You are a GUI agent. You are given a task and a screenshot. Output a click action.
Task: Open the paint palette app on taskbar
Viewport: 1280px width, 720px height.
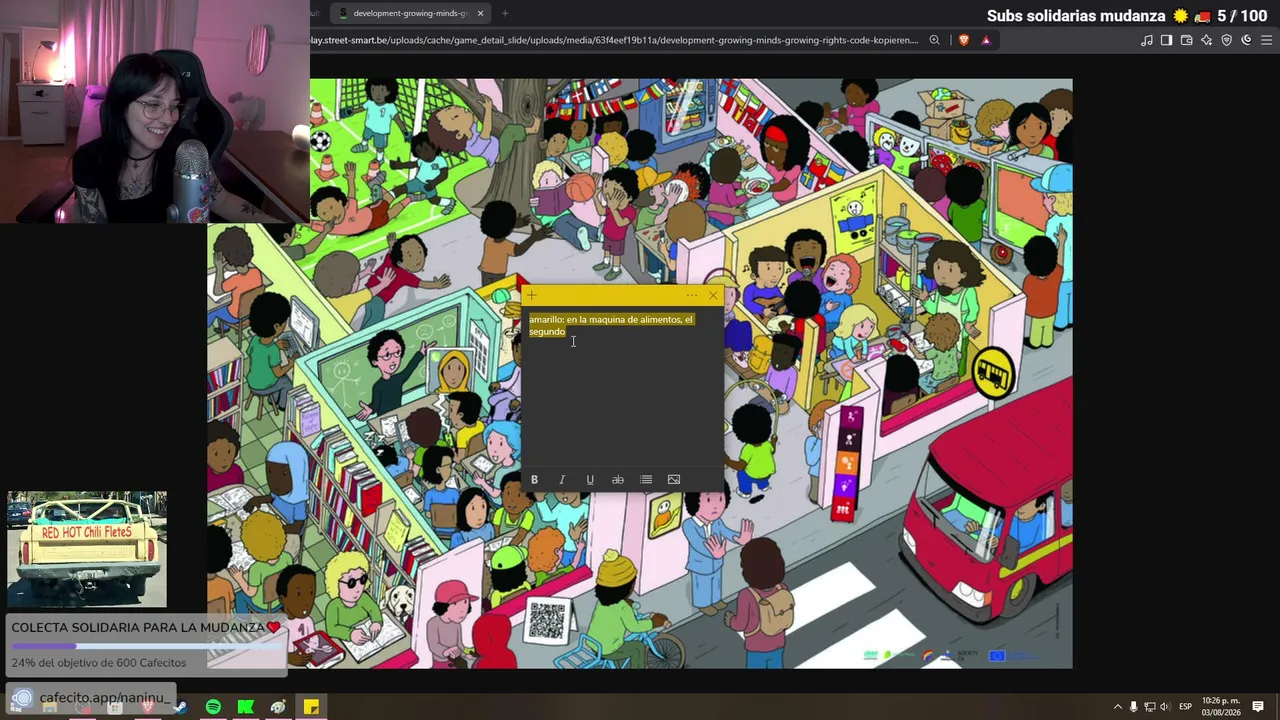278,707
